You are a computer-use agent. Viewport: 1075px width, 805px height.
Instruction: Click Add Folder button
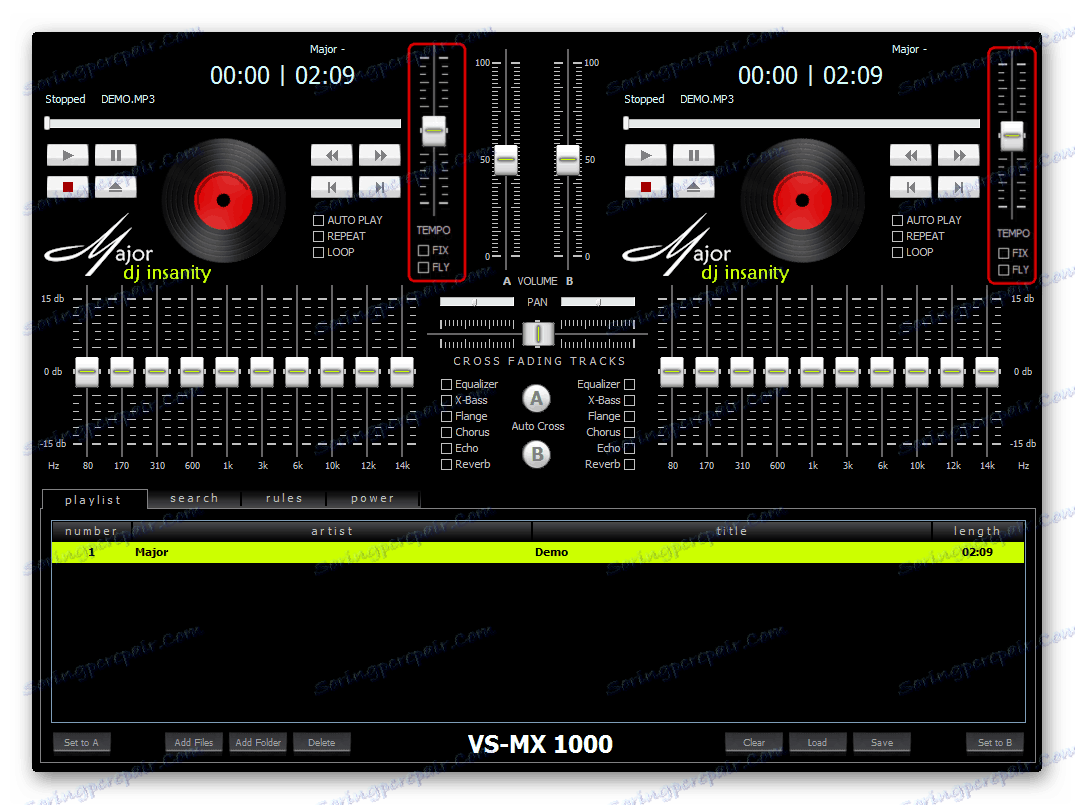pos(258,743)
